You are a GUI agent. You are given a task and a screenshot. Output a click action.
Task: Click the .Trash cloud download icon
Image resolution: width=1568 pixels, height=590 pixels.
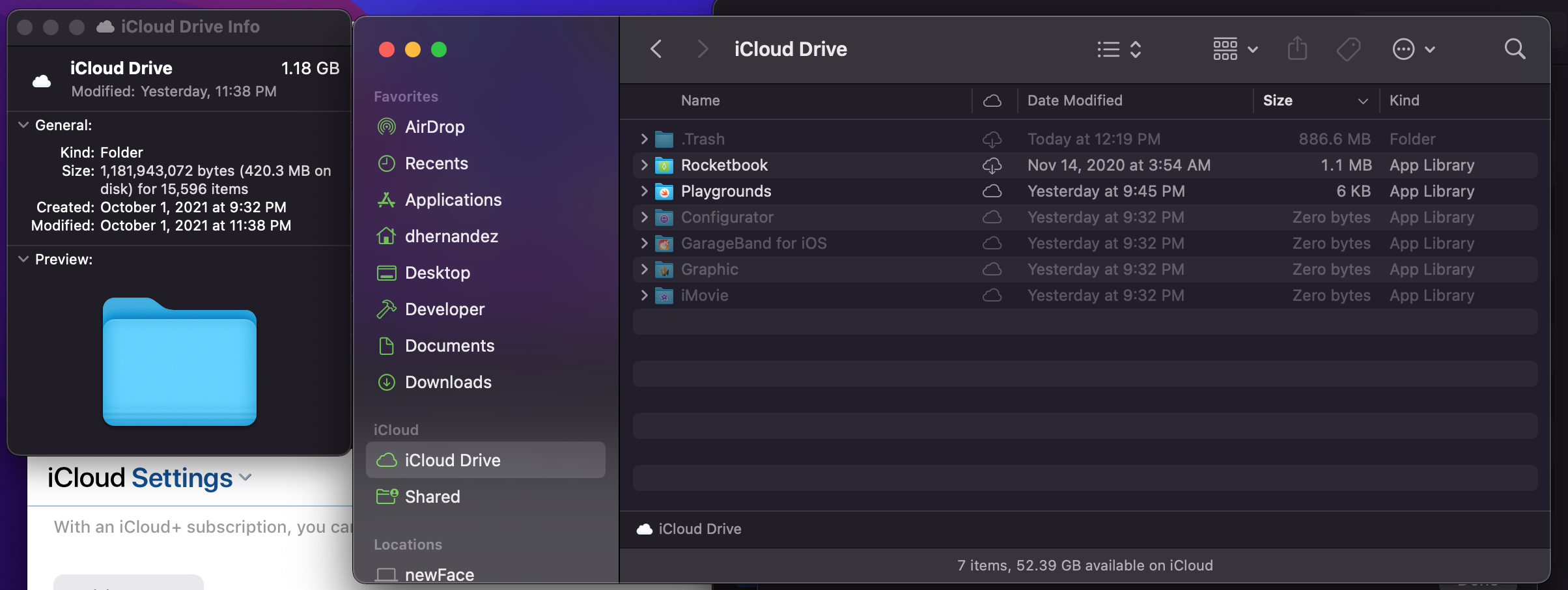(x=992, y=139)
